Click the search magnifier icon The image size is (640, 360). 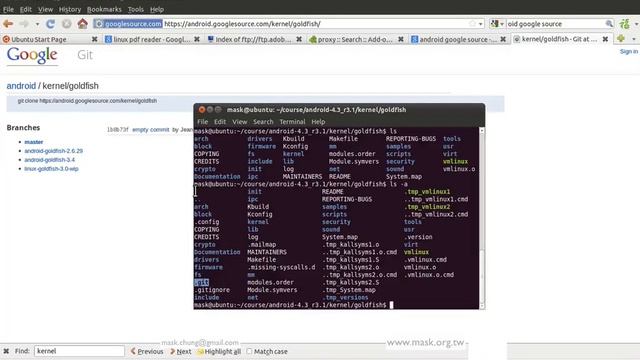pyautogui.click(x=609, y=24)
